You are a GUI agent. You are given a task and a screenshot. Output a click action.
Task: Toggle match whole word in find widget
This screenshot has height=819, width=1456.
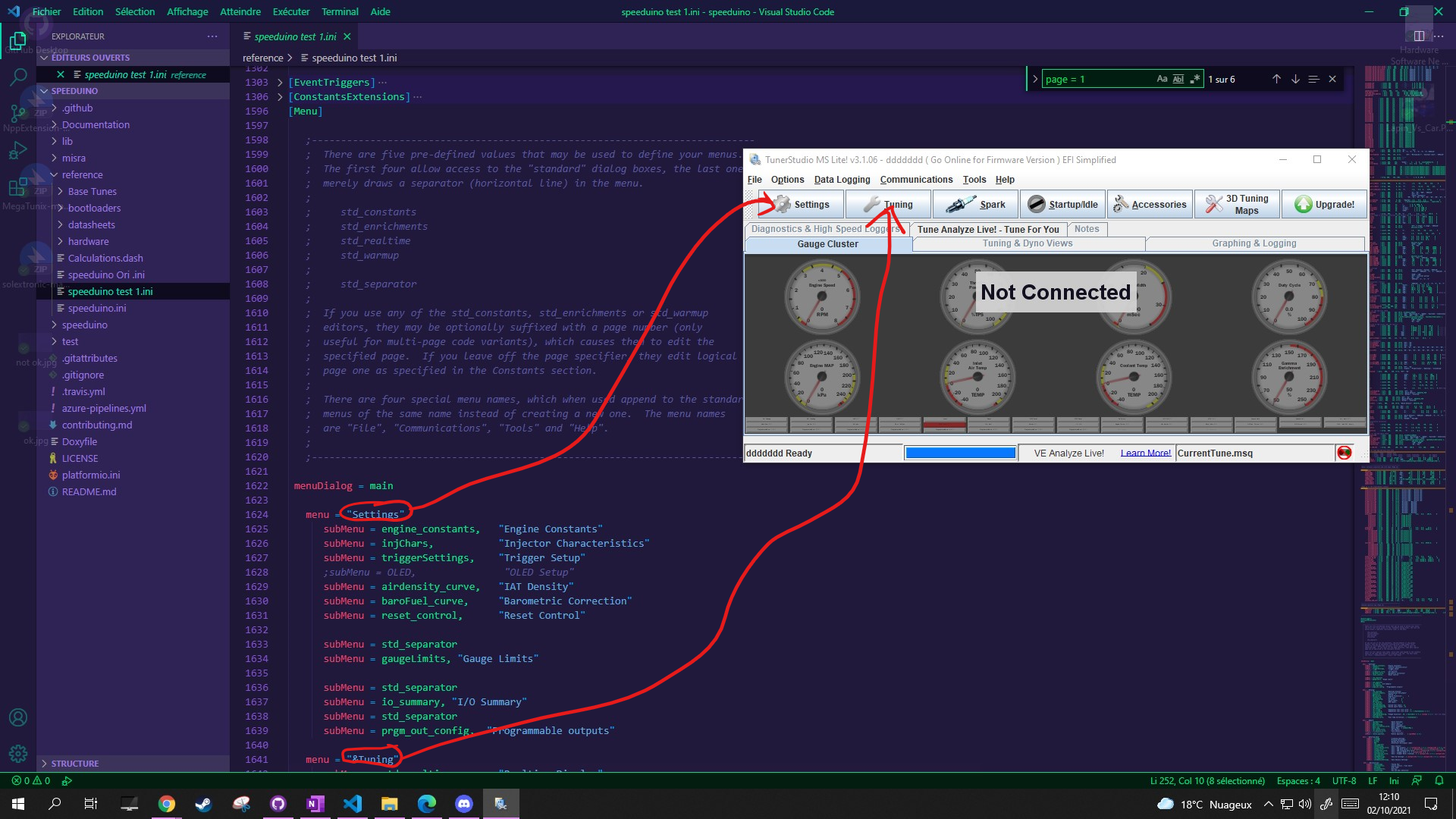[1178, 79]
